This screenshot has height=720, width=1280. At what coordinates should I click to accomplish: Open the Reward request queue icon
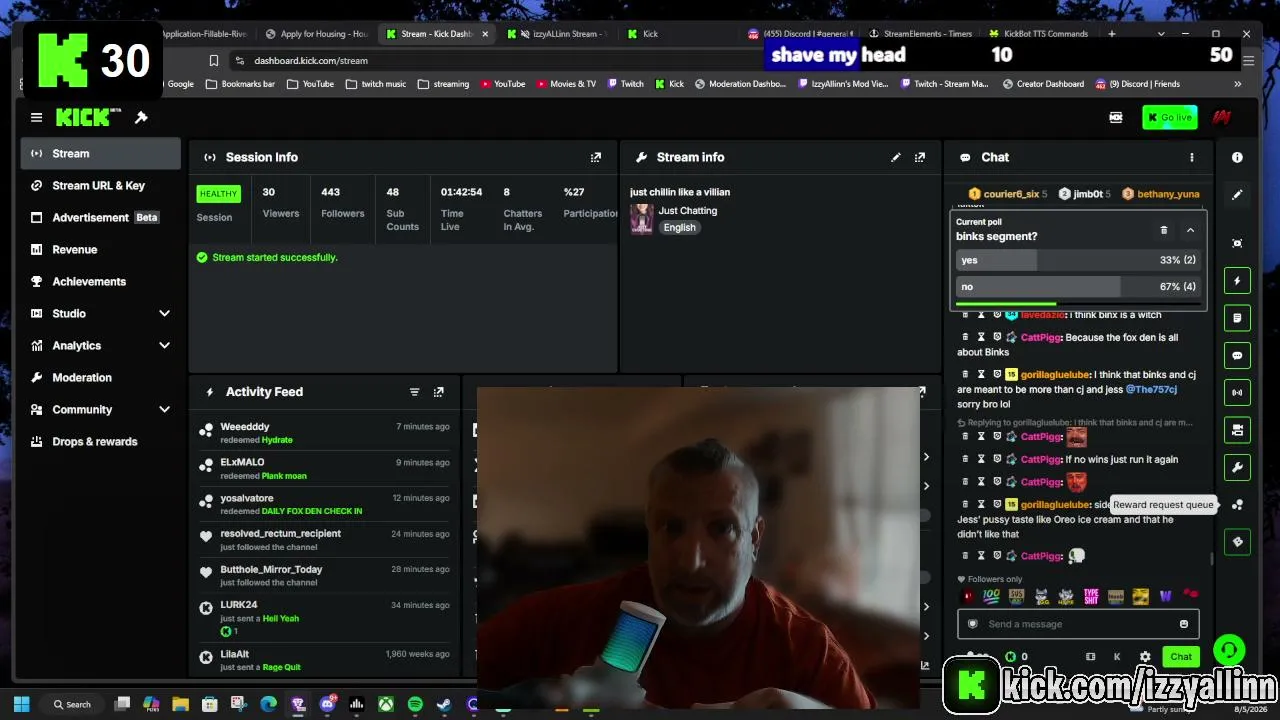[1237, 505]
